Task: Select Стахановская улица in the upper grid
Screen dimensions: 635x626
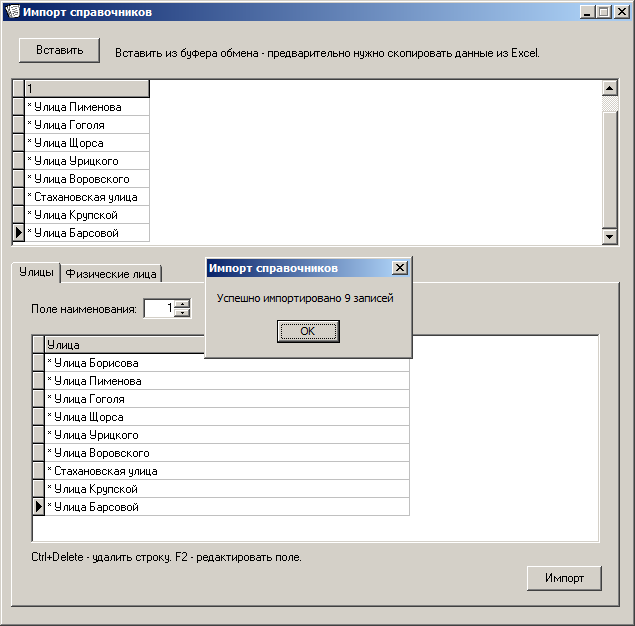Action: [x=87, y=197]
